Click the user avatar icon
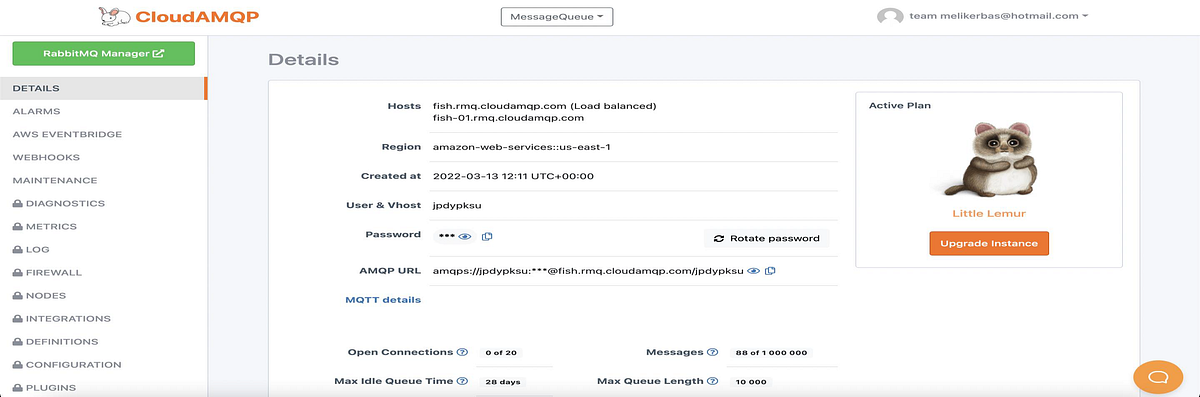 (889, 16)
